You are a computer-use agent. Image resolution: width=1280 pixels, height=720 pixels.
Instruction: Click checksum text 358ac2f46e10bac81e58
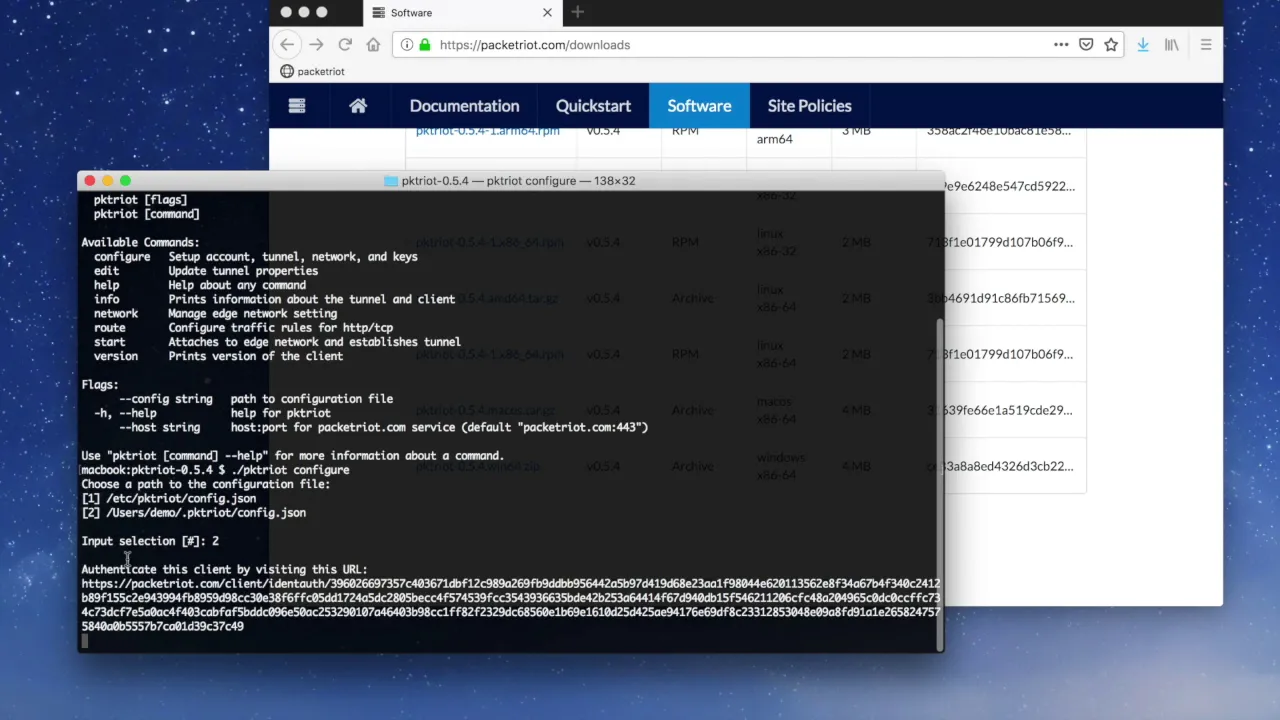click(998, 131)
